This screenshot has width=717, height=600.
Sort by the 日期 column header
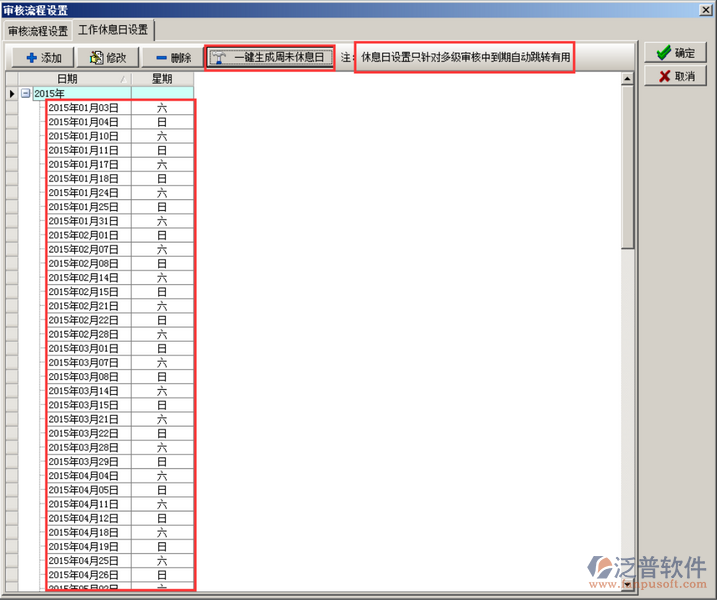pos(75,79)
